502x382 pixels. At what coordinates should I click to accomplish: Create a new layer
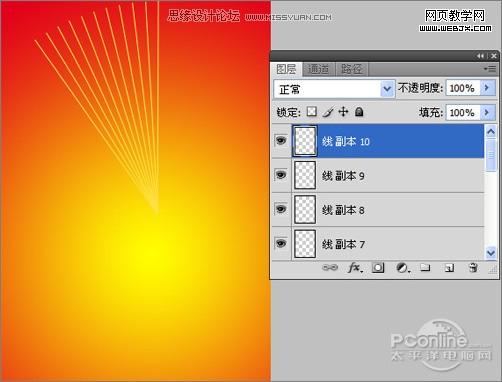449,268
